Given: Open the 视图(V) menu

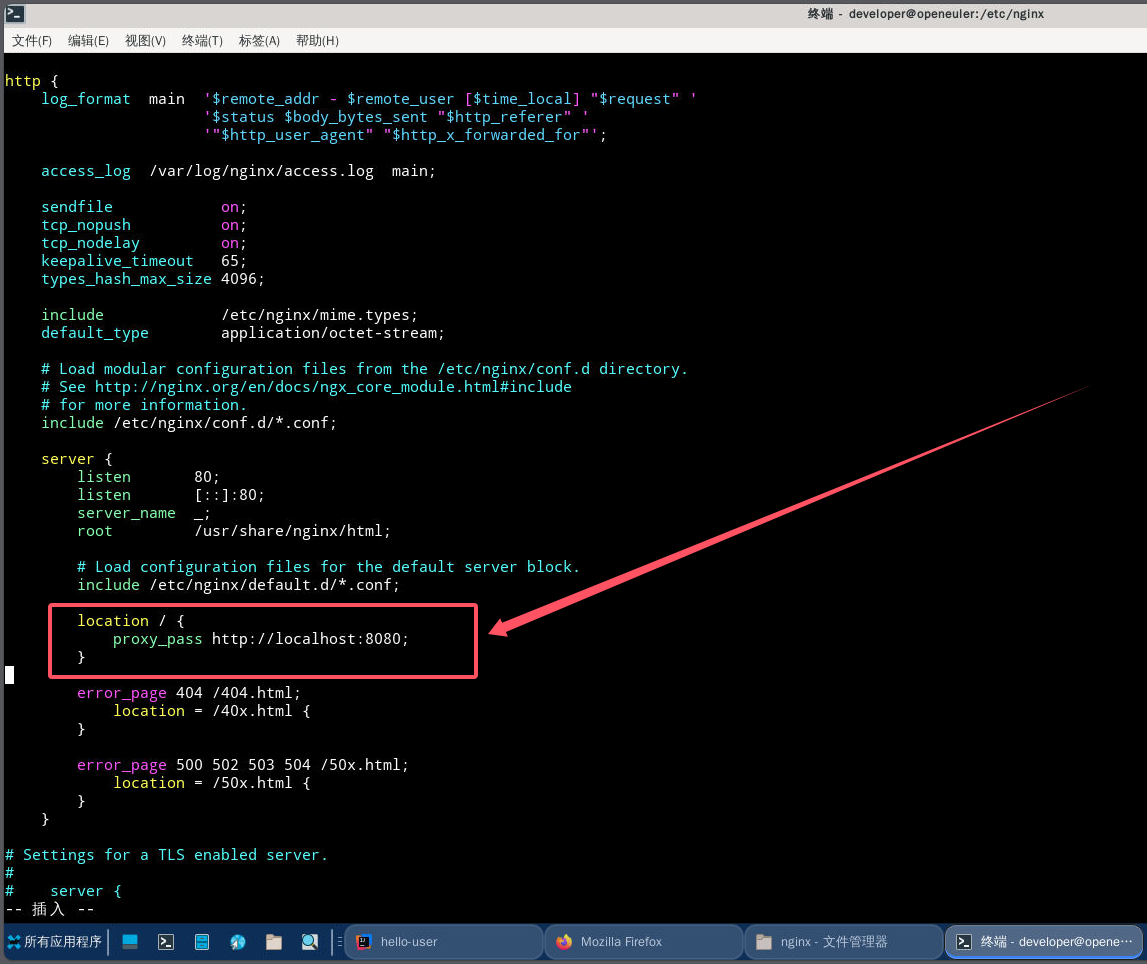Looking at the screenshot, I should (x=145, y=41).
